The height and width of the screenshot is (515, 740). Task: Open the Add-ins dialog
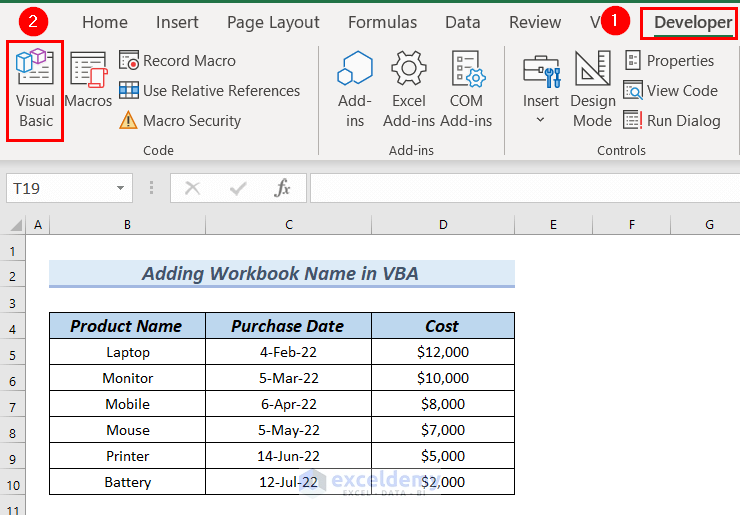(355, 90)
